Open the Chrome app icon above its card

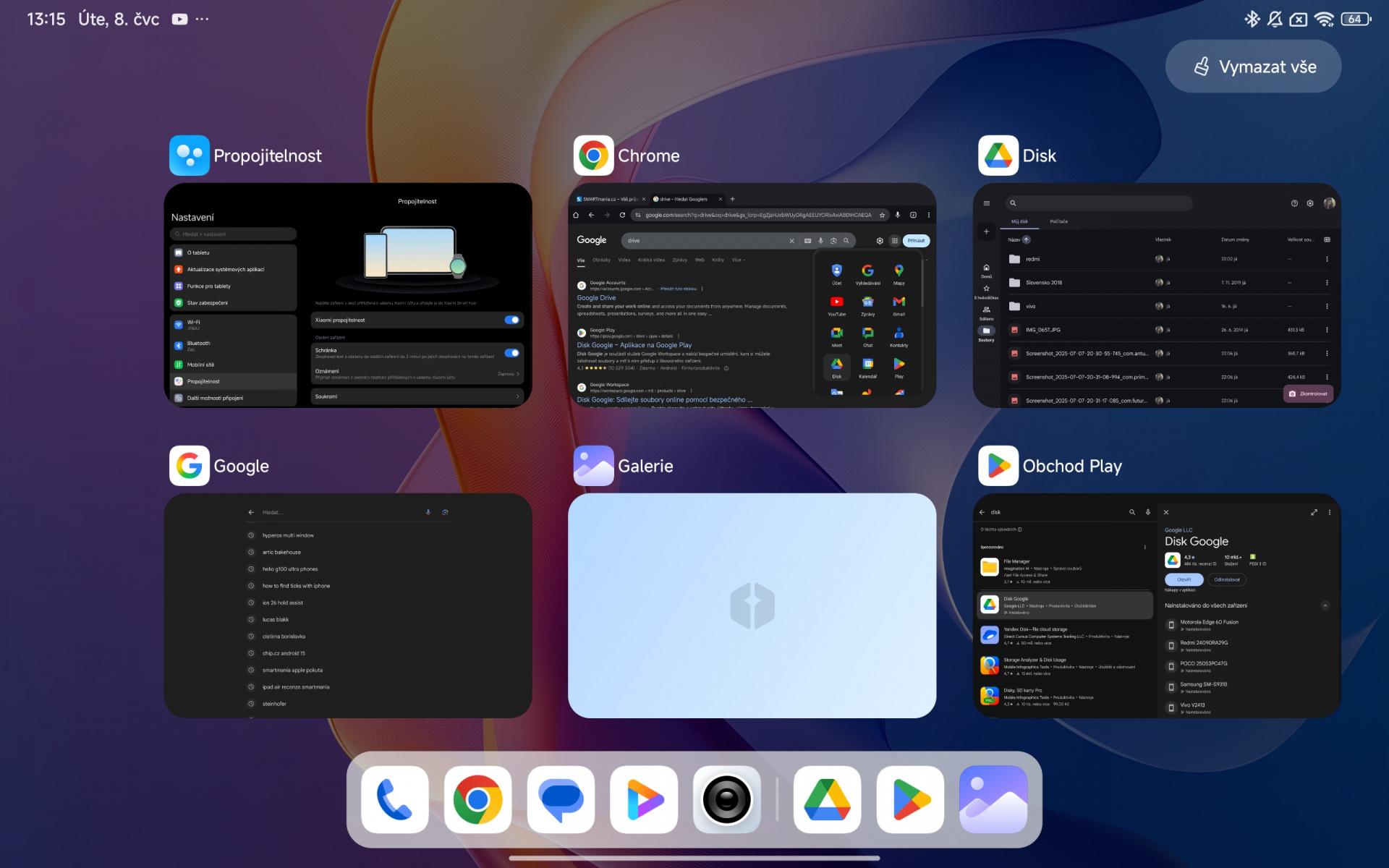click(594, 156)
